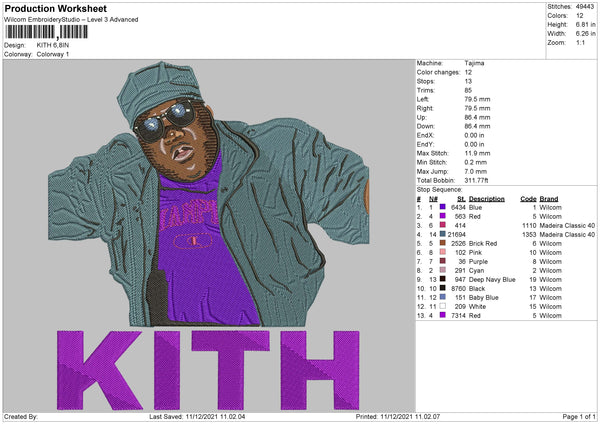Click the embroidered portrait design preview
The image size is (600, 424).
click(x=209, y=194)
